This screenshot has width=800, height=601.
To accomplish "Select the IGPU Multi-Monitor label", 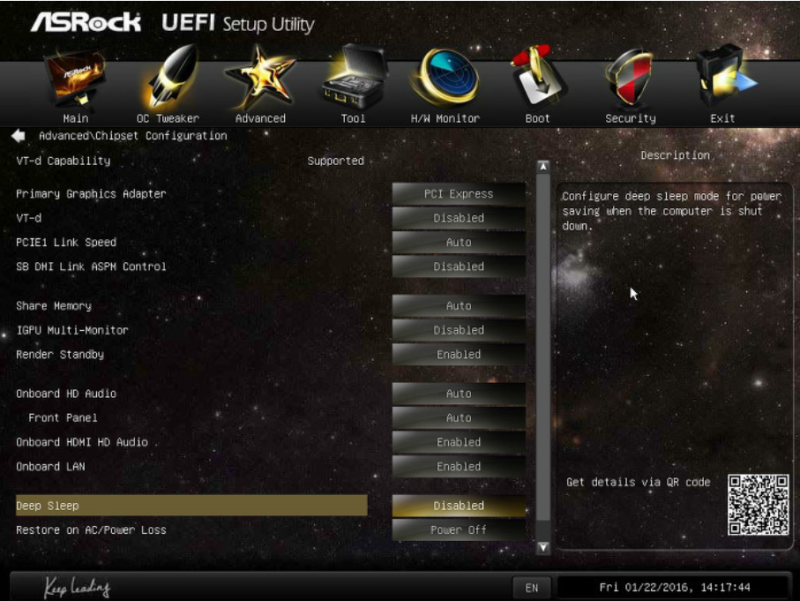I will tap(72, 330).
